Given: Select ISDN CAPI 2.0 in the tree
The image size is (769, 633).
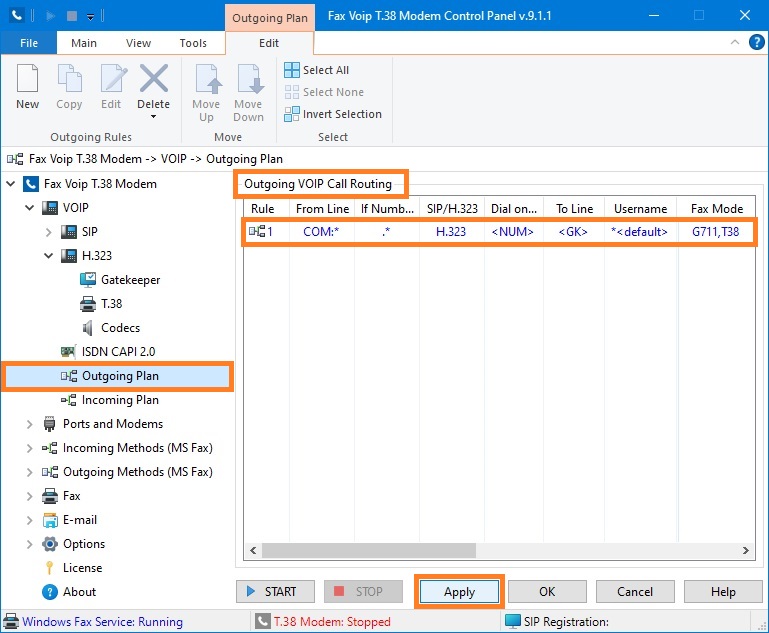Looking at the screenshot, I should 118,352.
